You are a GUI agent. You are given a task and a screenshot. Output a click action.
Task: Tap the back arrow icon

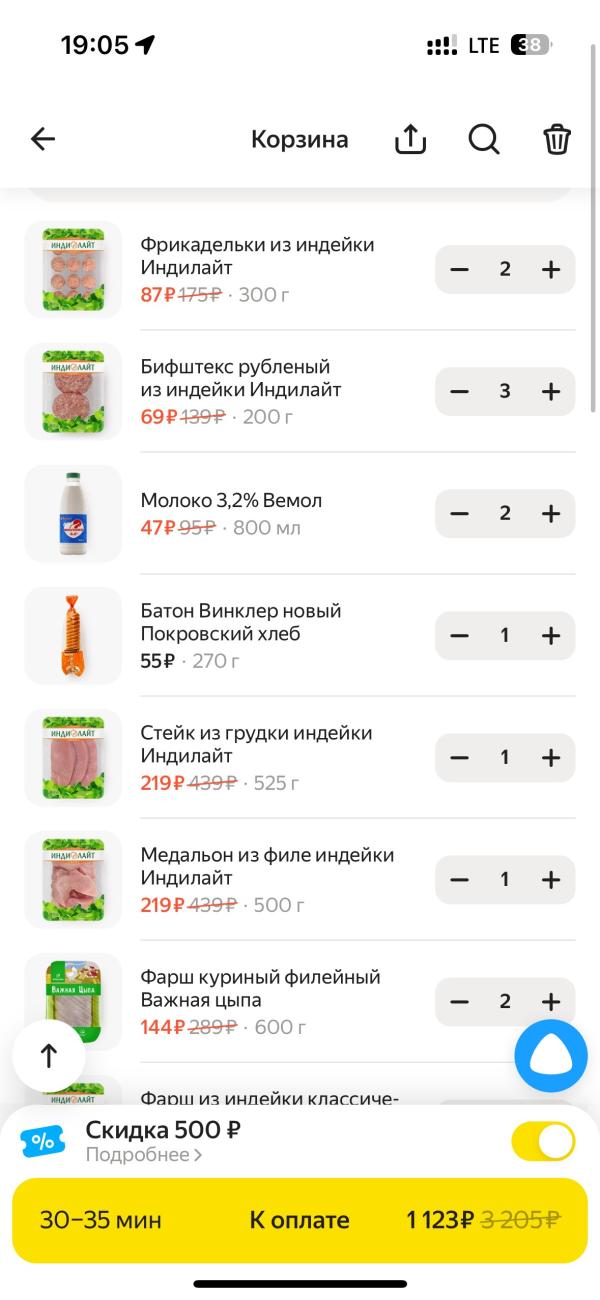click(43, 139)
